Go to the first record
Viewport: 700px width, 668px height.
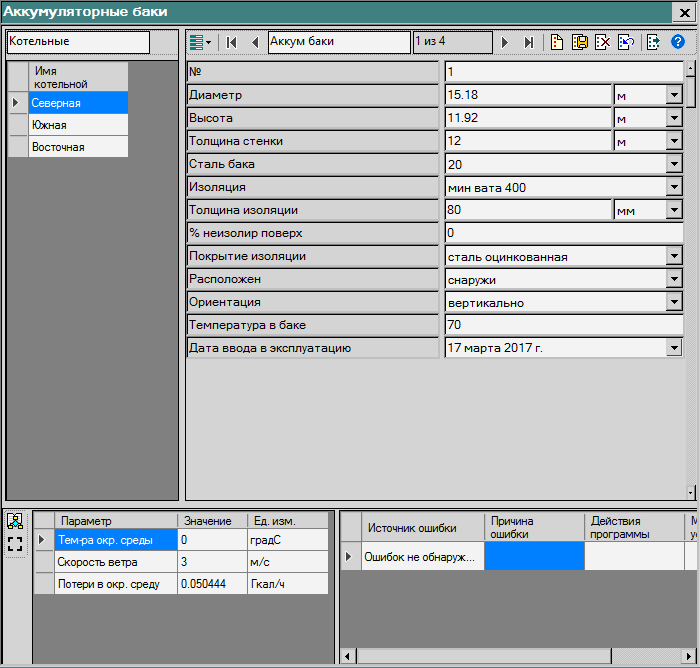pos(232,42)
